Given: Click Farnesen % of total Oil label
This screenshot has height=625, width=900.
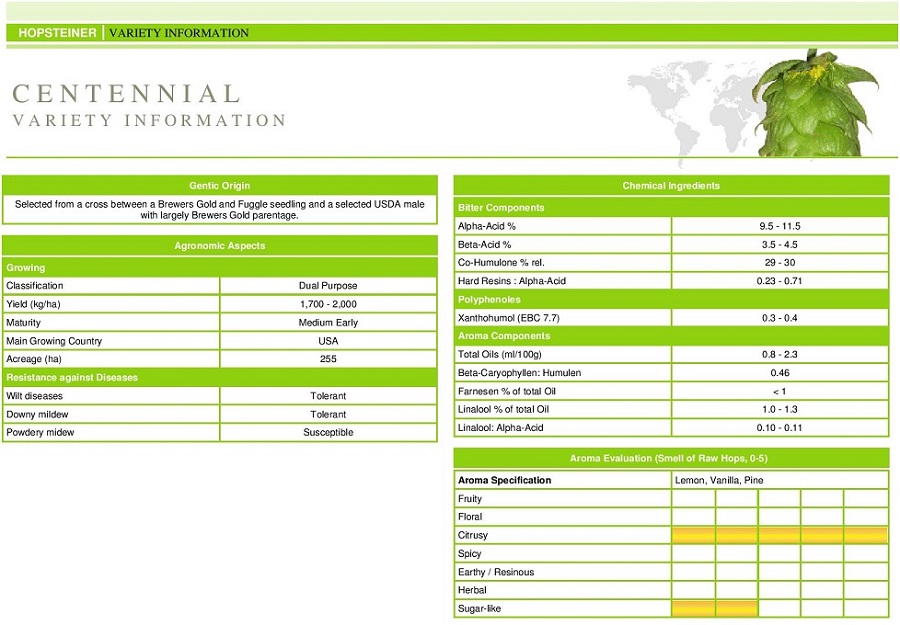Looking at the screenshot, I should click(x=506, y=391).
